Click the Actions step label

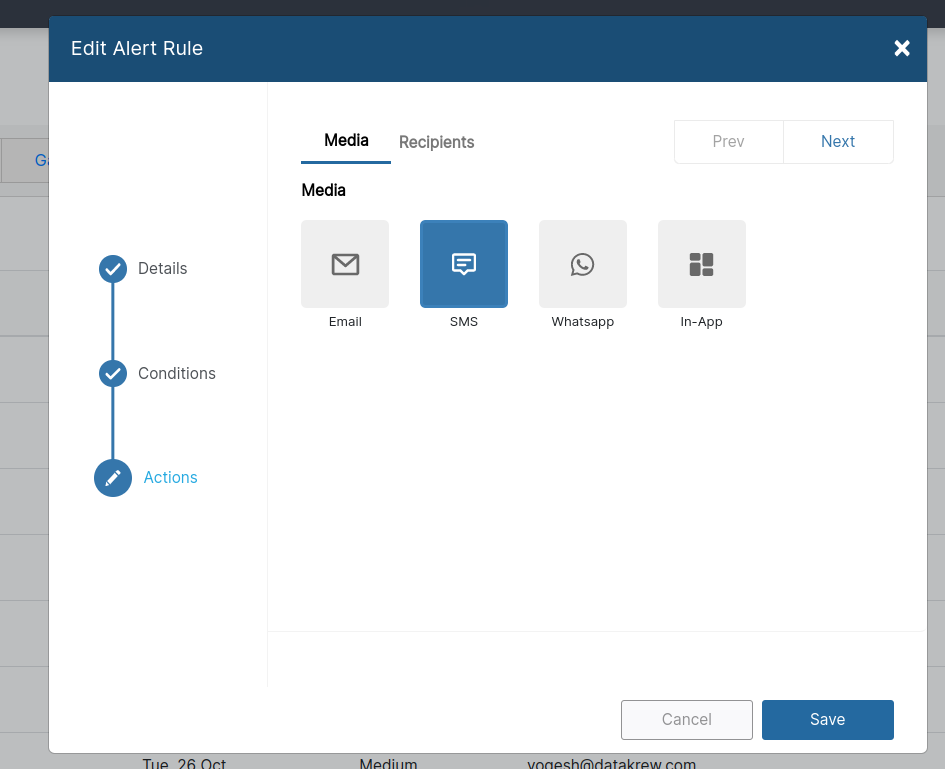[170, 477]
